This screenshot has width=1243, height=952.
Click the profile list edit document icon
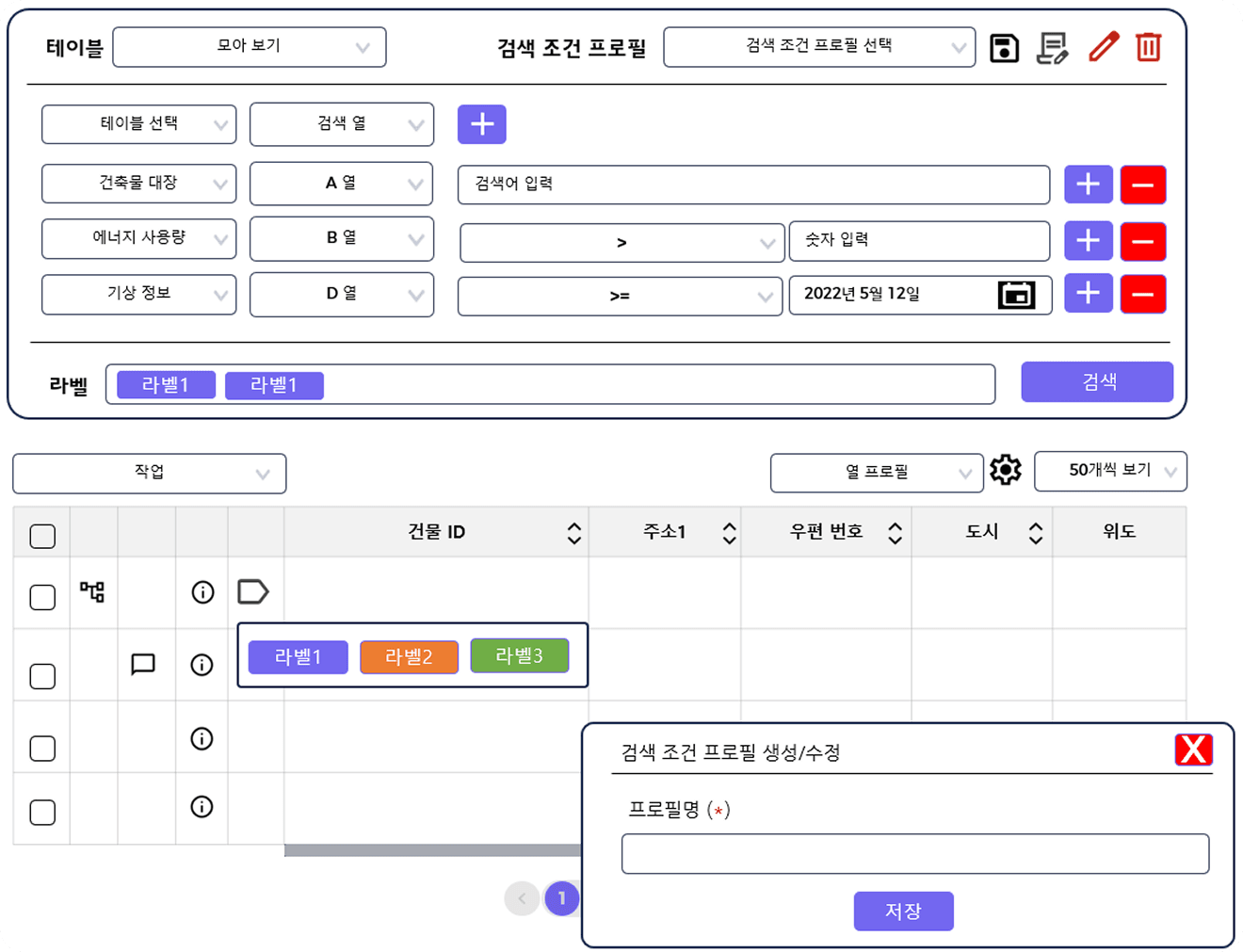tap(1052, 48)
